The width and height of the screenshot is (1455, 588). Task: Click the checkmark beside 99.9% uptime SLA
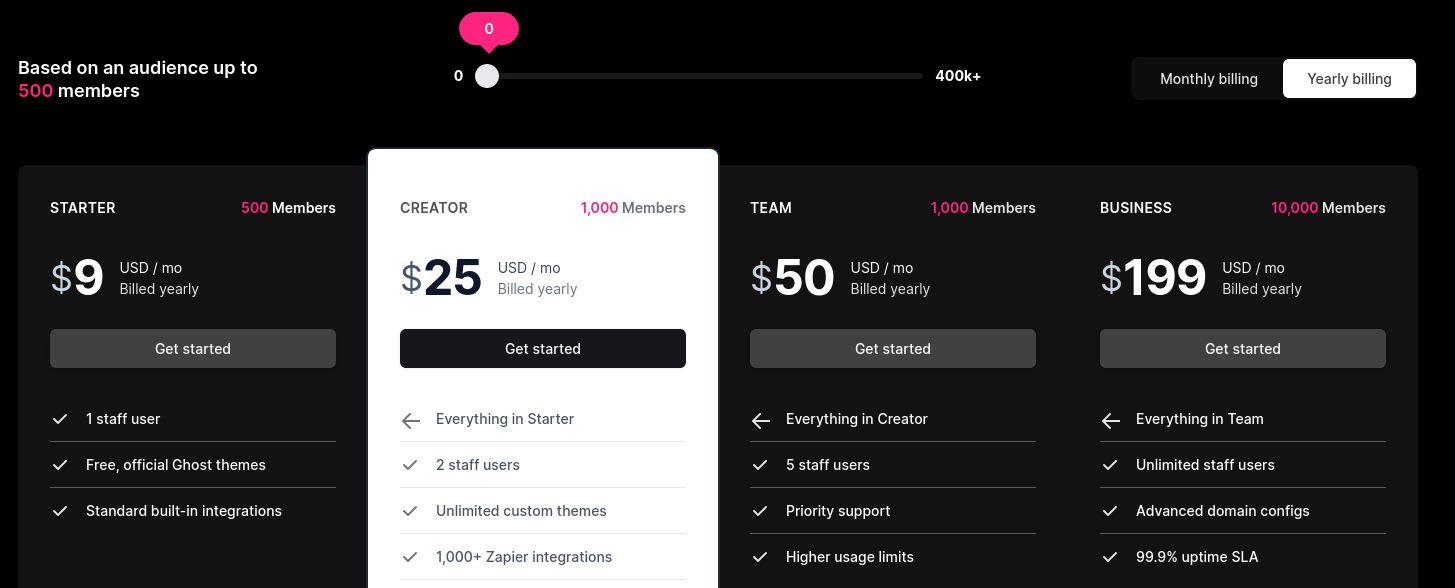[x=1110, y=557]
